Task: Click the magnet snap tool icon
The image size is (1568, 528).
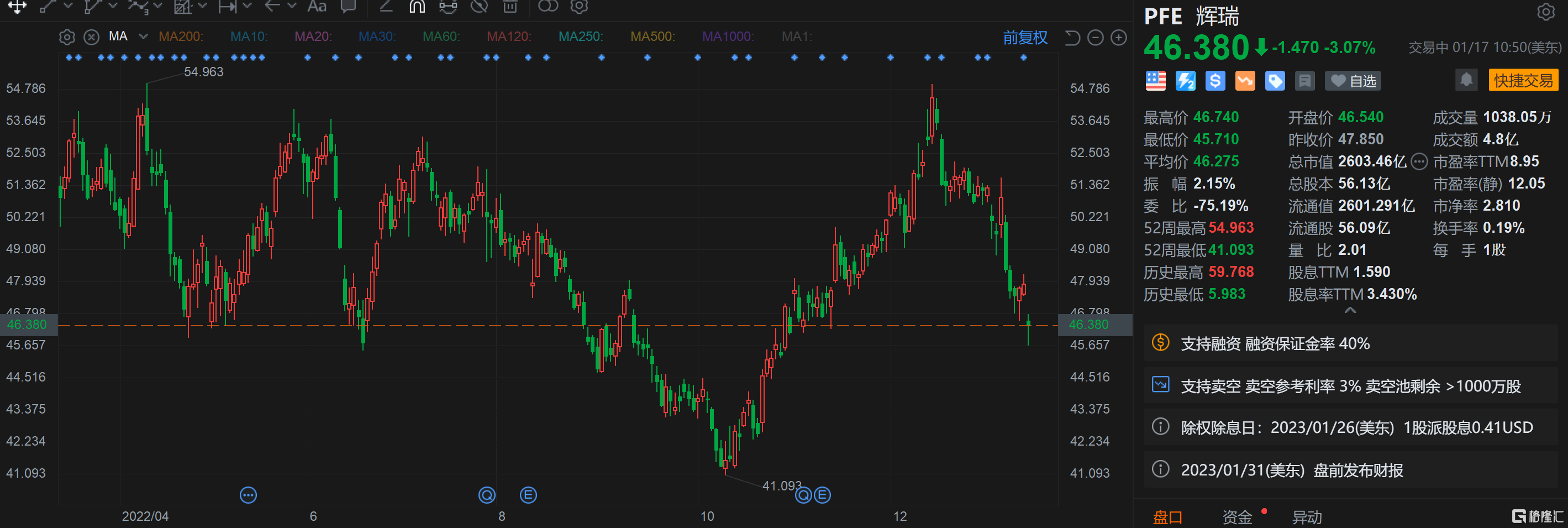Action: (x=417, y=7)
